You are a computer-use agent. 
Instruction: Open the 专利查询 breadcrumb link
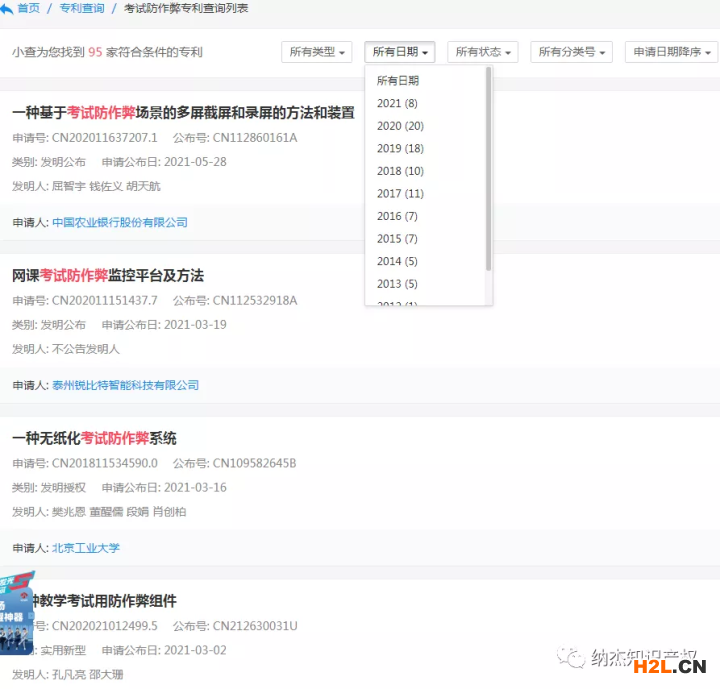pos(84,8)
